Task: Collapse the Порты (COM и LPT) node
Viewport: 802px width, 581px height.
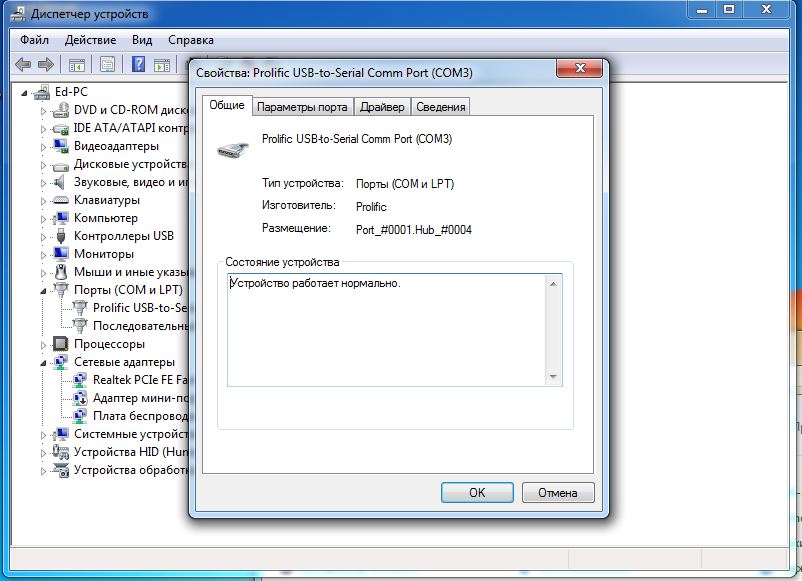Action: coord(44,291)
